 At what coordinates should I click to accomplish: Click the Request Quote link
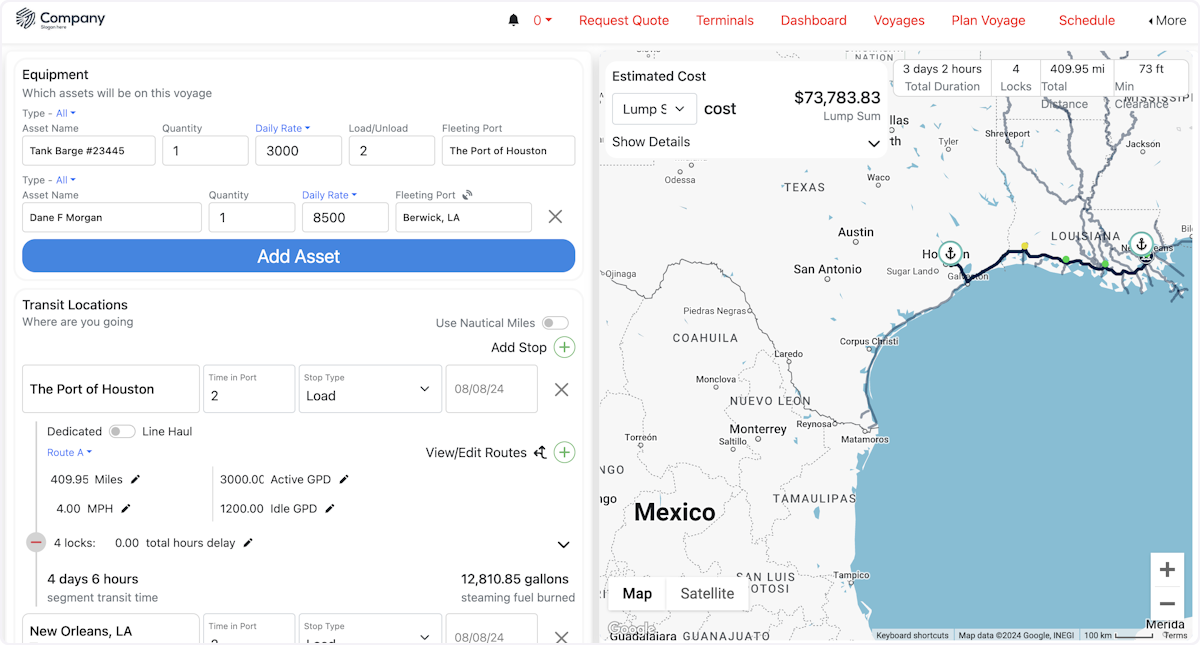[x=624, y=20]
